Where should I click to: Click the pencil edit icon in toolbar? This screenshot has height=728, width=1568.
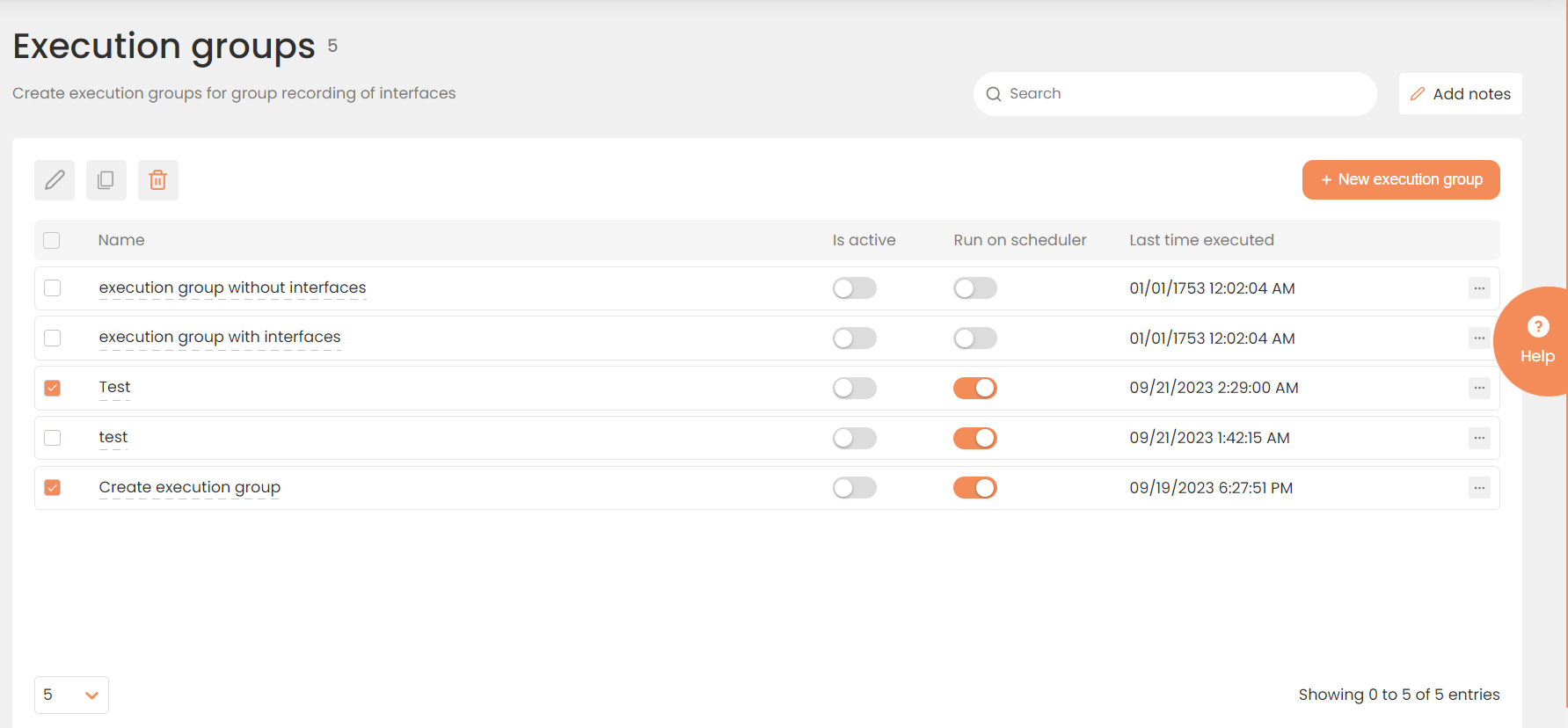coord(55,180)
